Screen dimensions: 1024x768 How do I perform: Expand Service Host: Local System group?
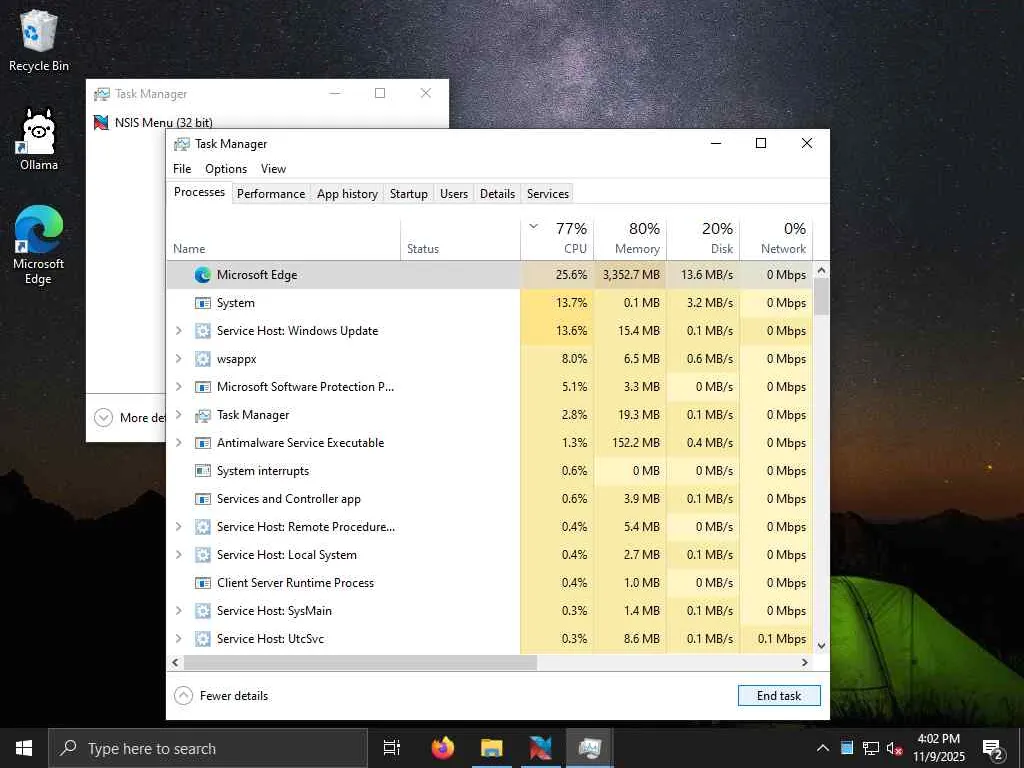pyautogui.click(x=179, y=554)
